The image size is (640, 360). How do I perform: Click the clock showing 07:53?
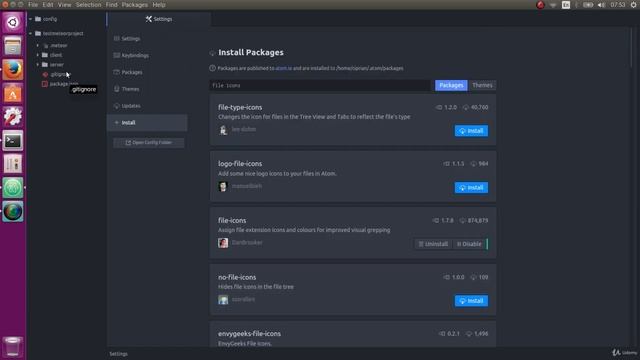[618, 5]
